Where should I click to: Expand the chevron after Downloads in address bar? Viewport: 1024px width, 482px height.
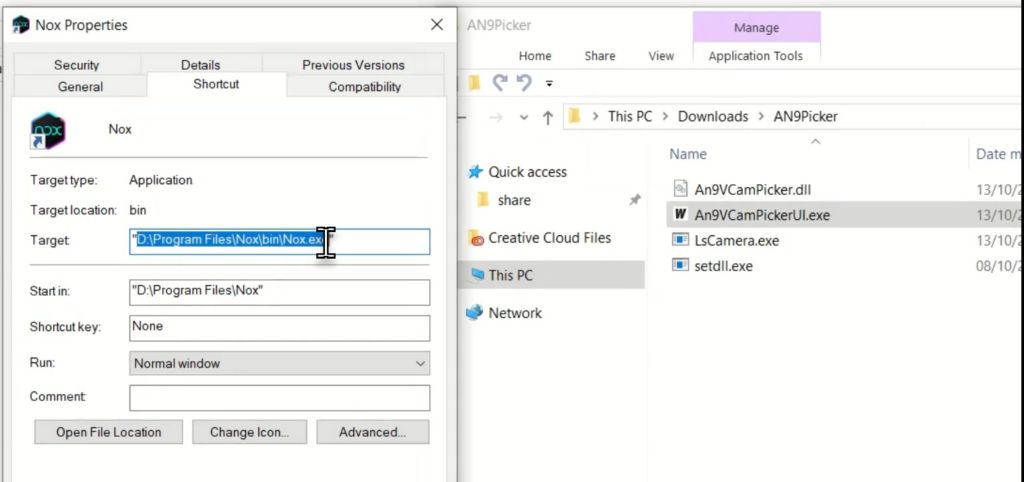(761, 117)
